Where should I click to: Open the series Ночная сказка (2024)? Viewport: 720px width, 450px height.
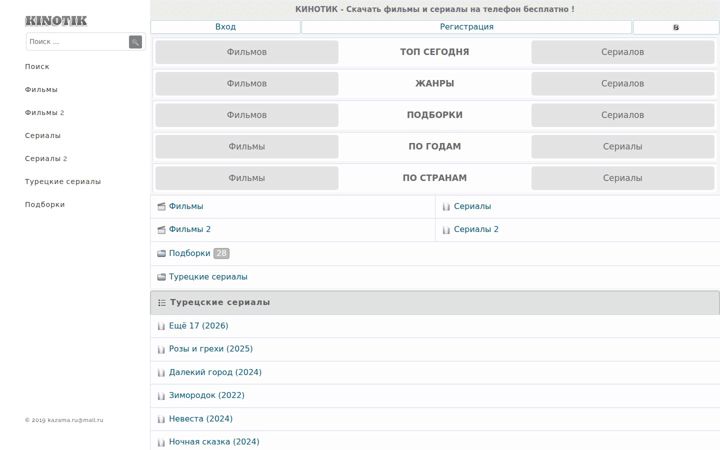point(214,442)
